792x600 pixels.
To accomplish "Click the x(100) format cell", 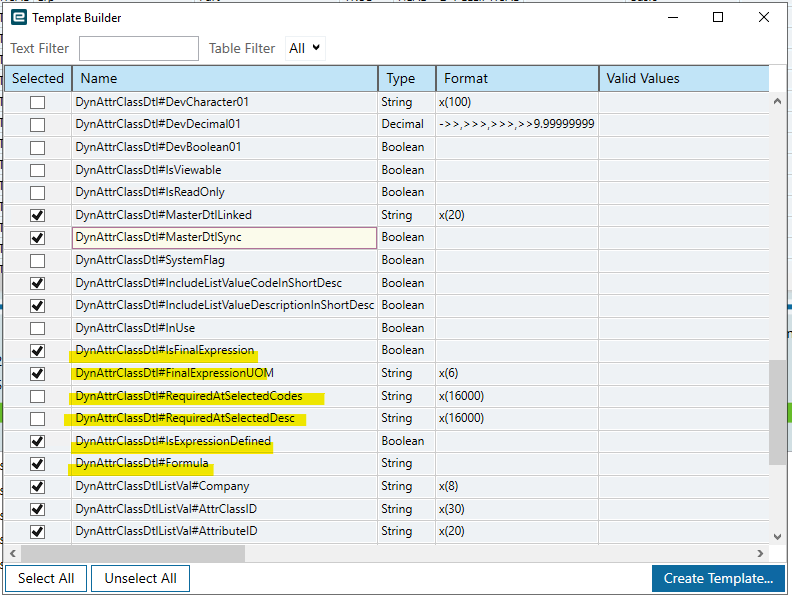I will pyautogui.click(x=517, y=102).
